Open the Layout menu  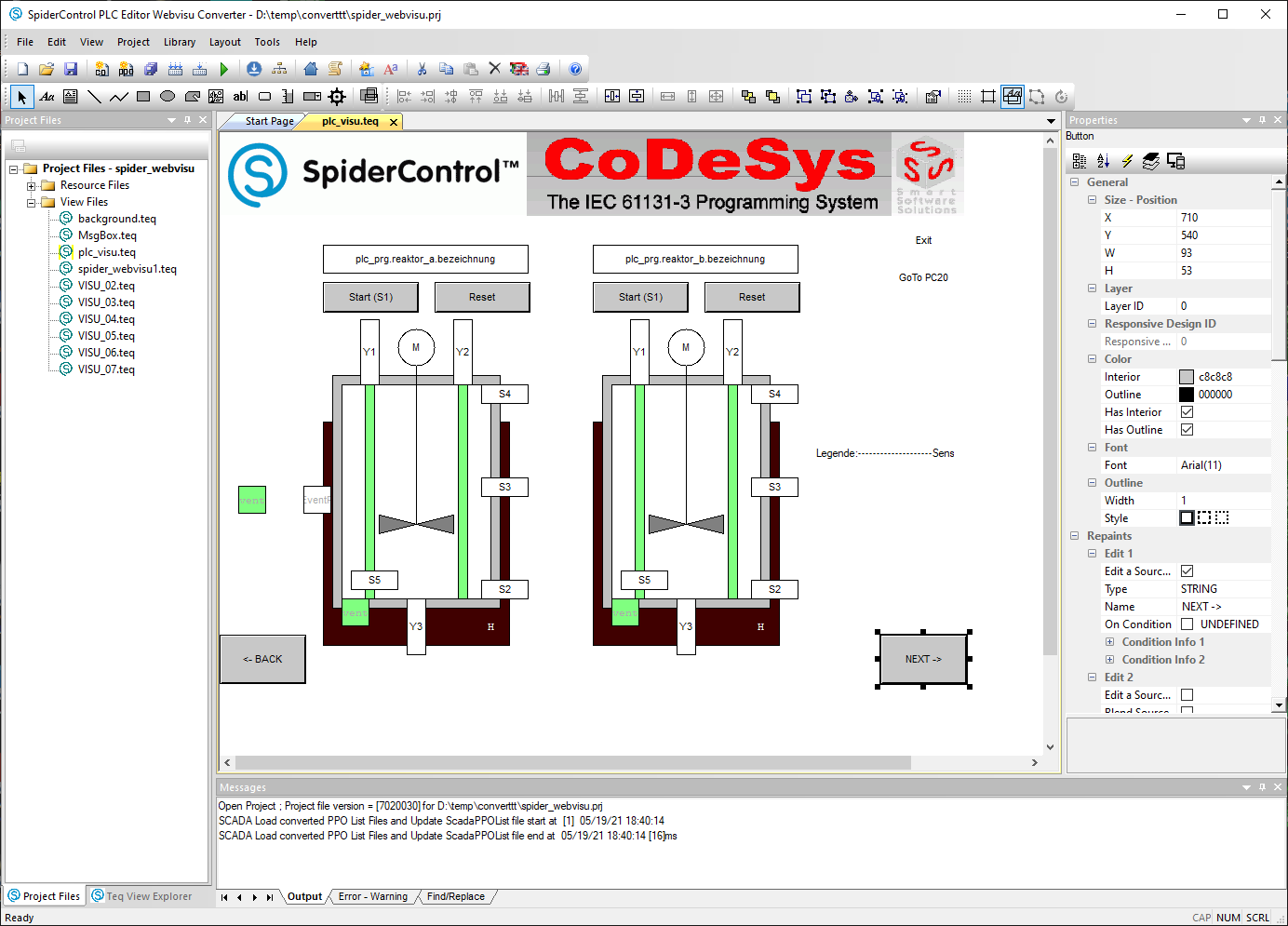224,41
